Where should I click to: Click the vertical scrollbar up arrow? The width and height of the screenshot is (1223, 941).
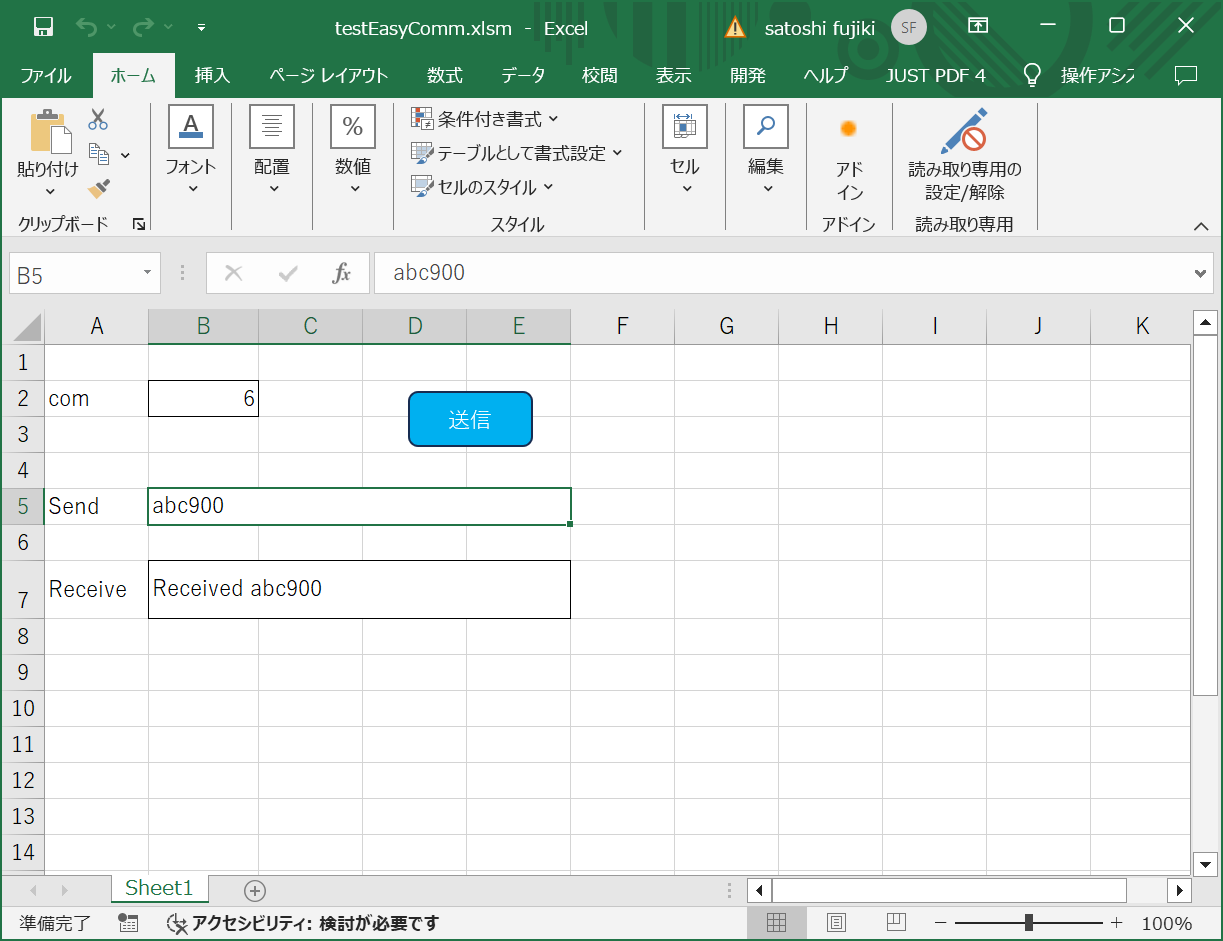pos(1205,322)
